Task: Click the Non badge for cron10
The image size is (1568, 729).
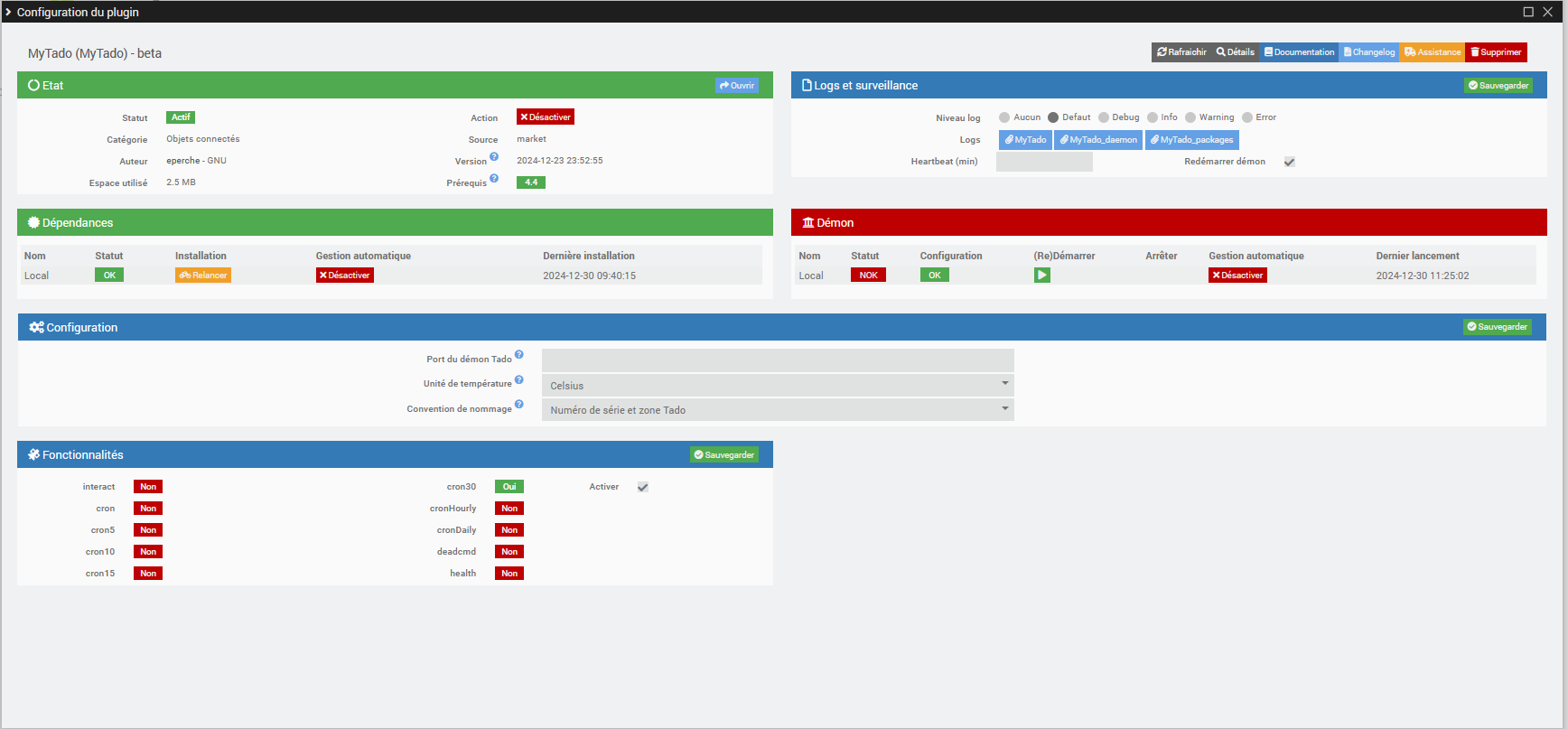Action: tap(148, 552)
